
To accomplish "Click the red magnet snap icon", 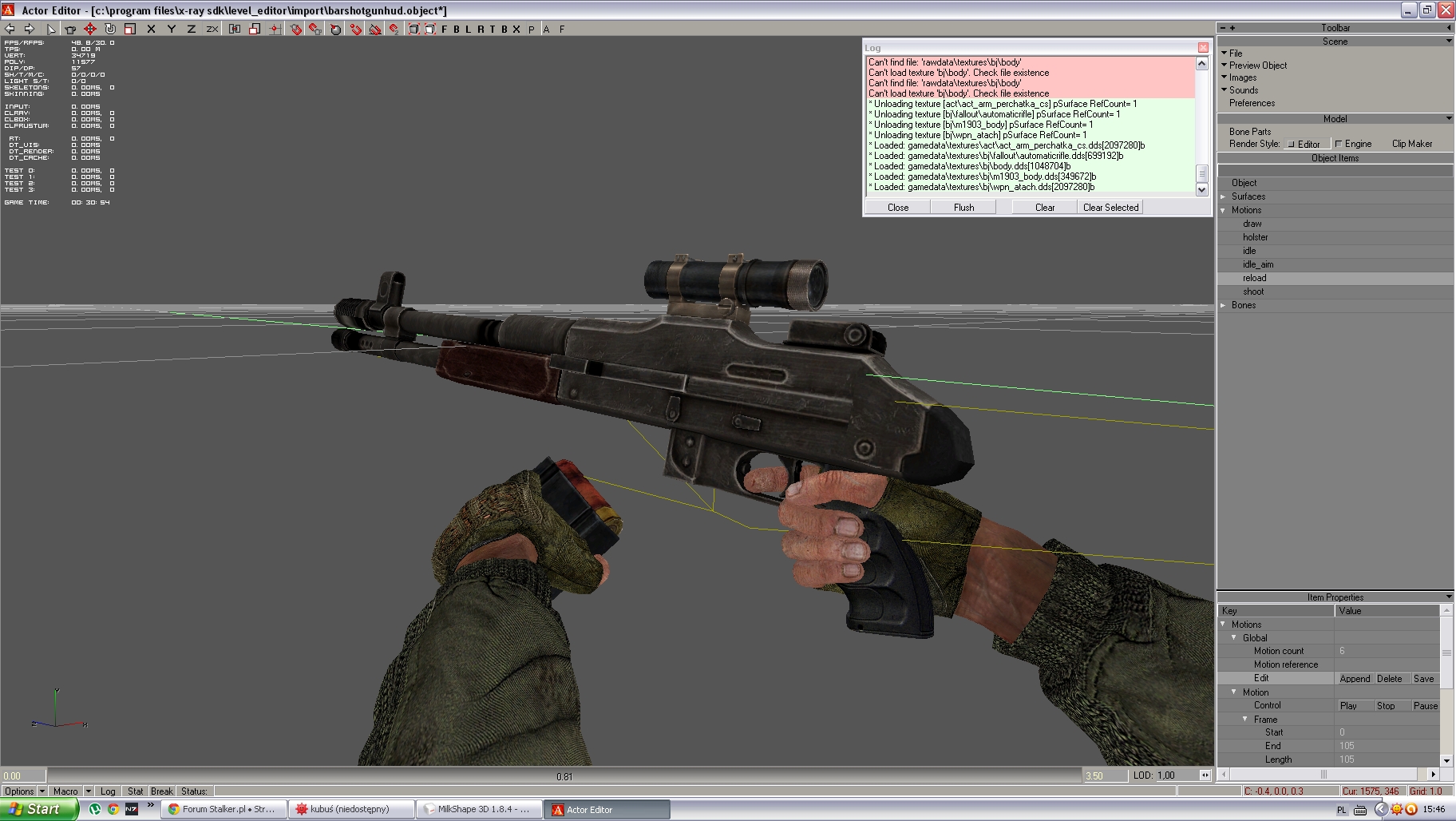I will tap(355, 29).
